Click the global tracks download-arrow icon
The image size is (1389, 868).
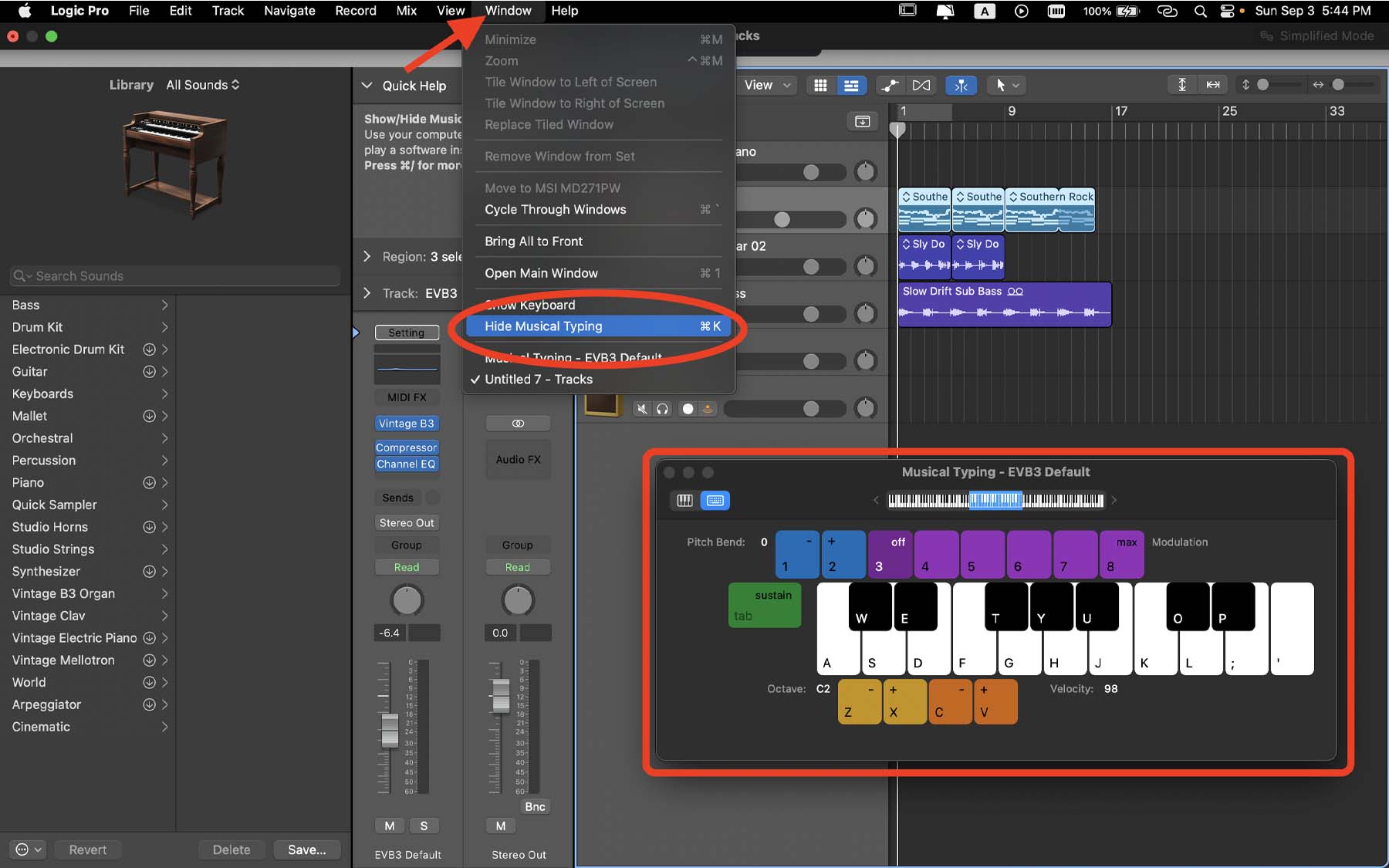click(x=862, y=121)
